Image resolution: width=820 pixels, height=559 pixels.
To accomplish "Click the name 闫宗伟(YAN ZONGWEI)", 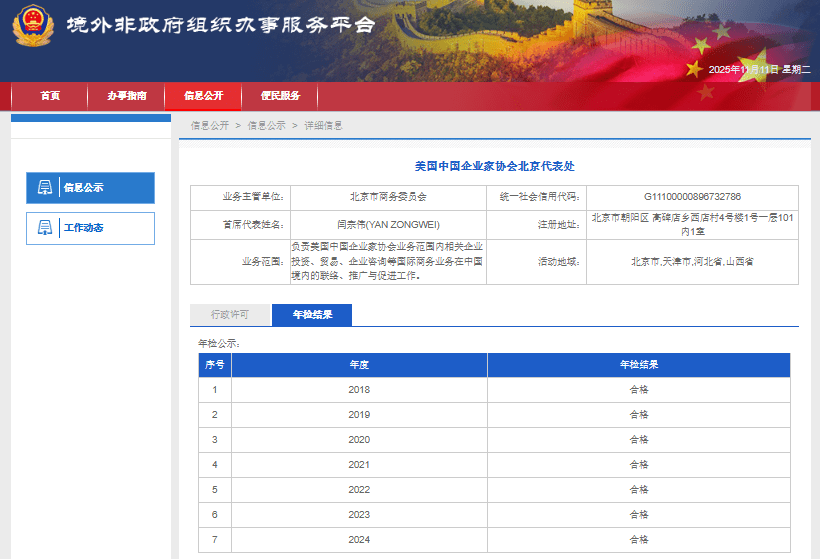I will coord(389,225).
